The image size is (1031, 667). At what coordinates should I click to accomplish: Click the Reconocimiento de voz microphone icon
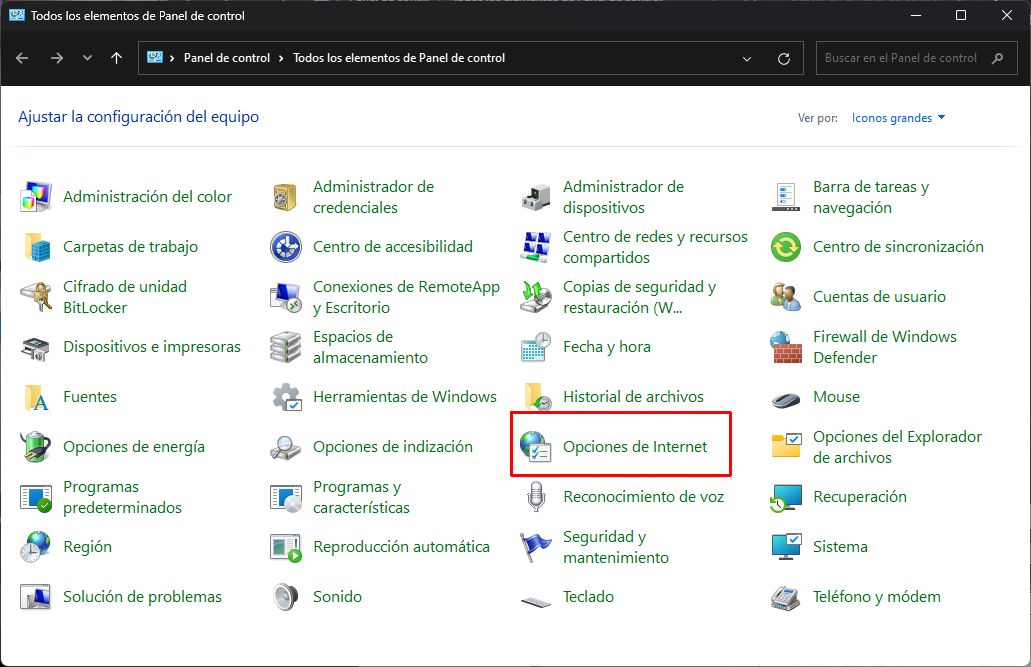click(535, 497)
